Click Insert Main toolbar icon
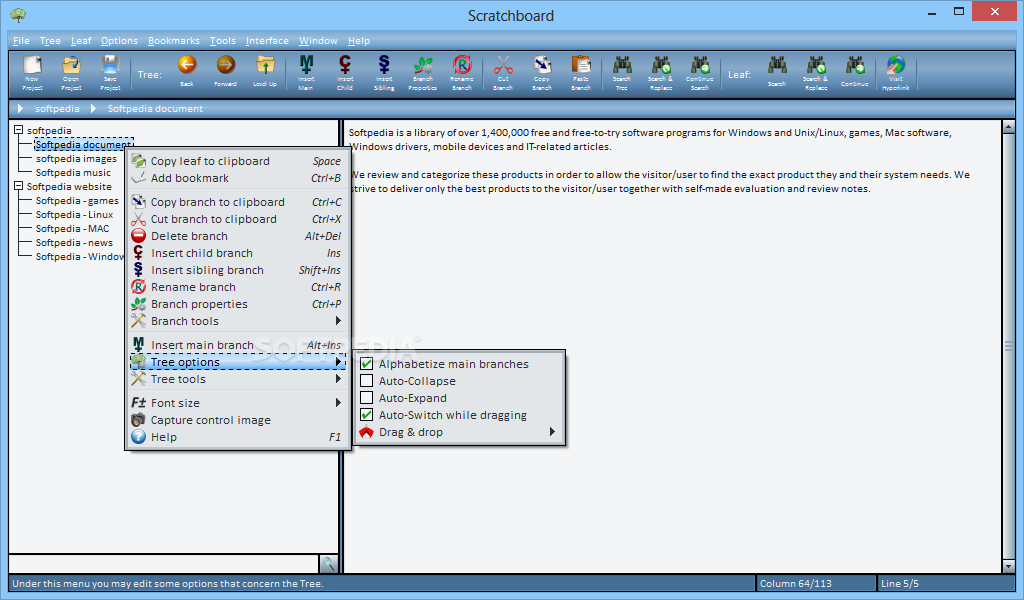The height and width of the screenshot is (600, 1024). click(306, 72)
